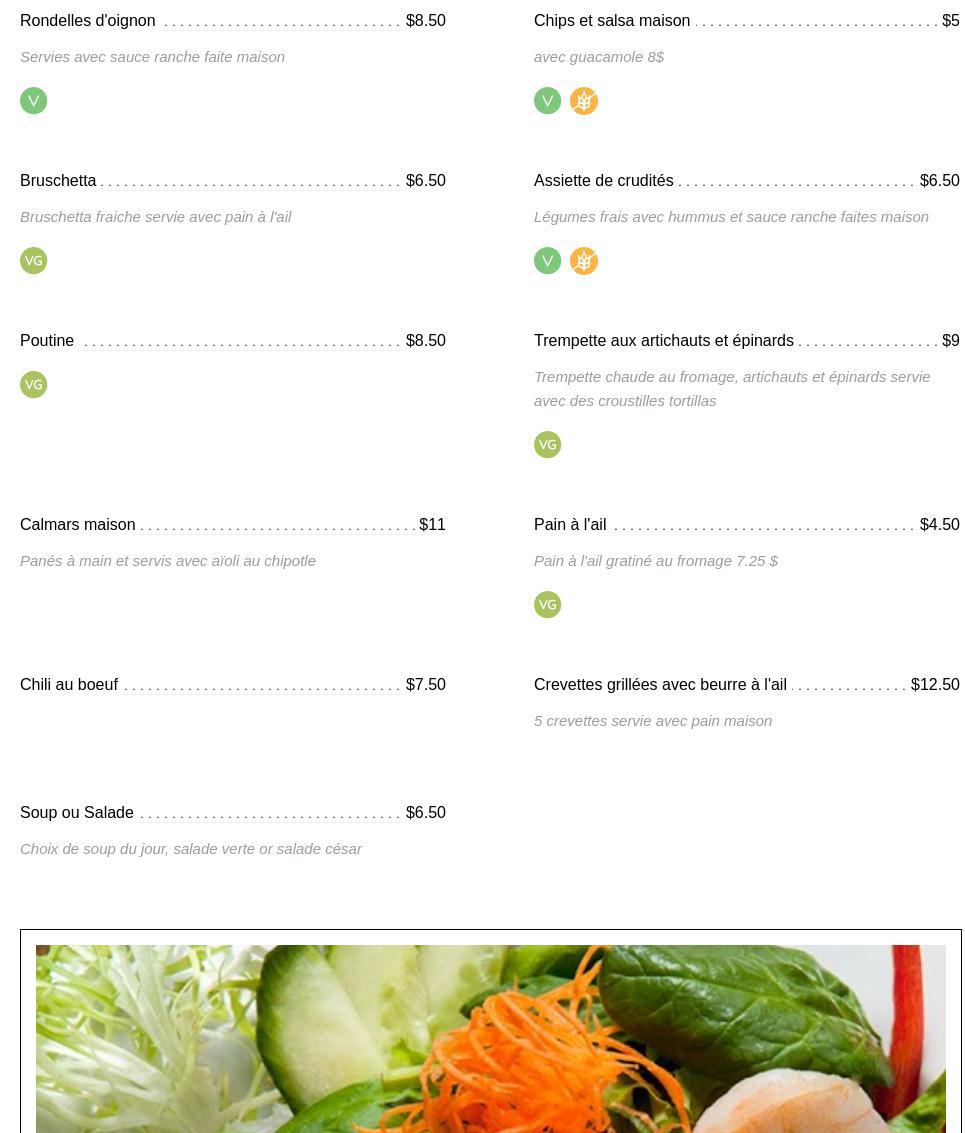The width and height of the screenshot is (965, 1133).
Task: Click the VG icon under Bruschetta
Action: (33, 261)
